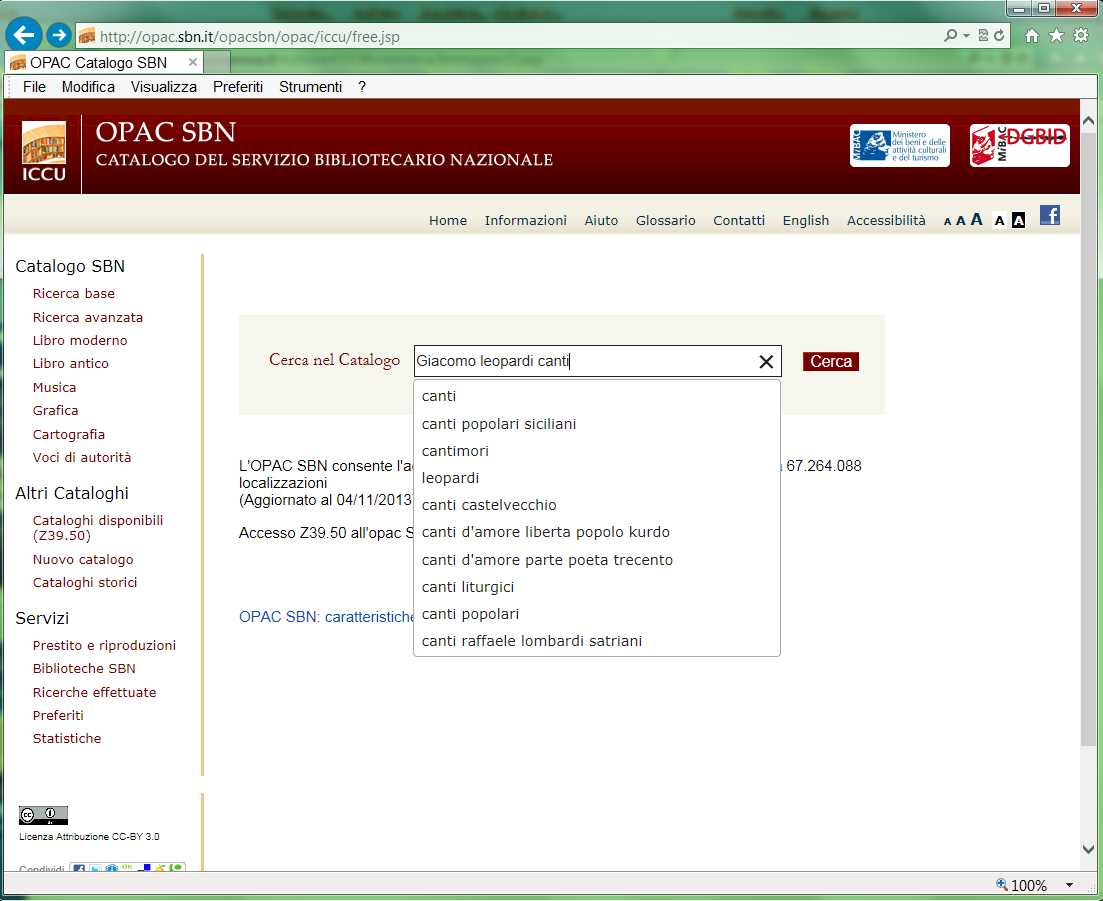Viewport: 1103px width, 901px height.
Task: Open Ricerca base in the sidebar
Action: coord(74,293)
